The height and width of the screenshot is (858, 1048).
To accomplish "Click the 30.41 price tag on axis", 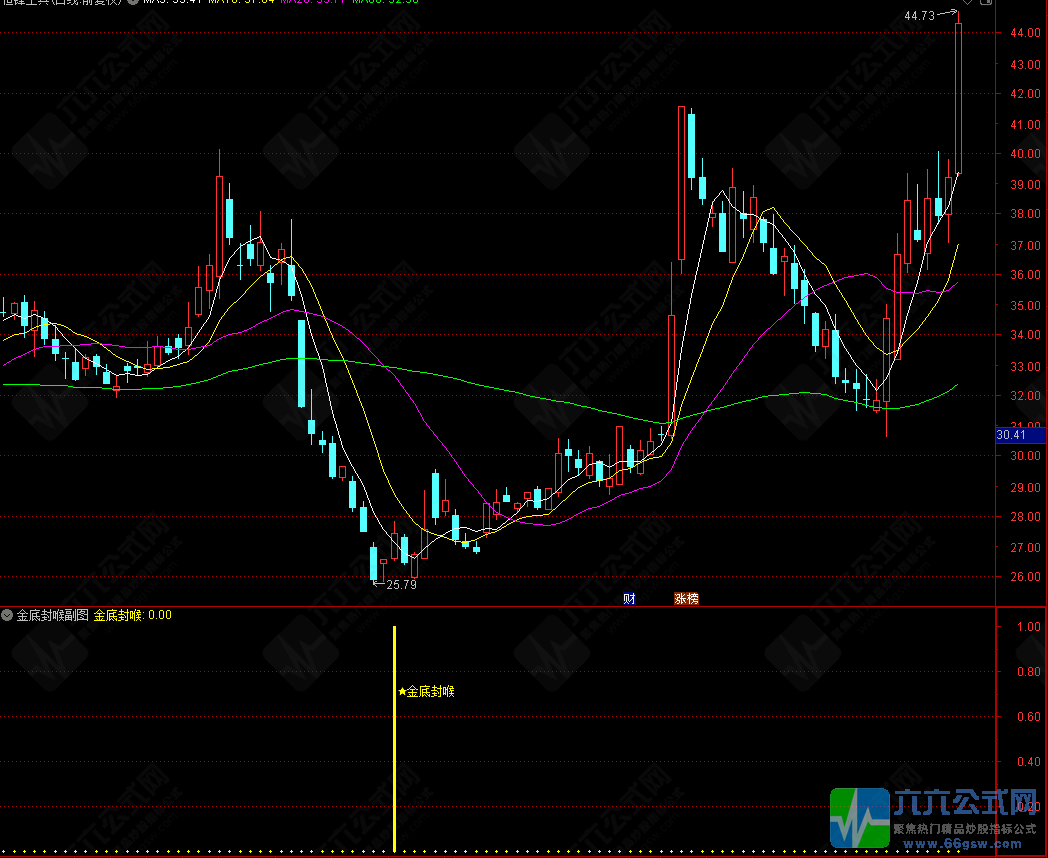I will tap(1020, 435).
